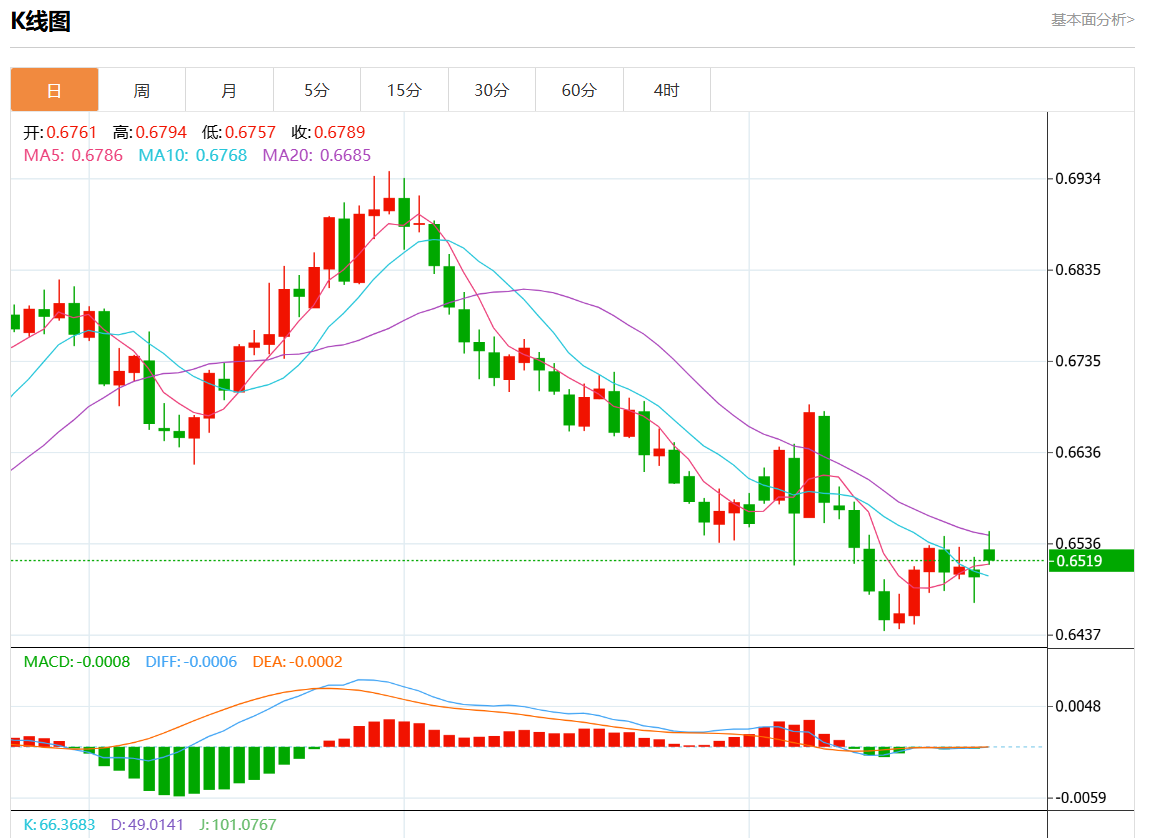Click the 0.6735 price axis label
The width and height of the screenshot is (1162, 838).
click(1078, 361)
